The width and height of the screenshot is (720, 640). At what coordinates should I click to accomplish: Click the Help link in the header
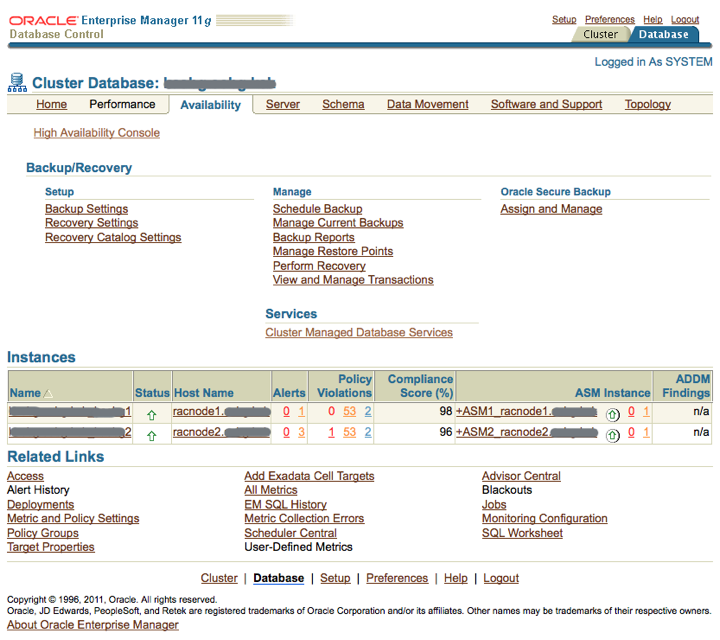(x=652, y=19)
